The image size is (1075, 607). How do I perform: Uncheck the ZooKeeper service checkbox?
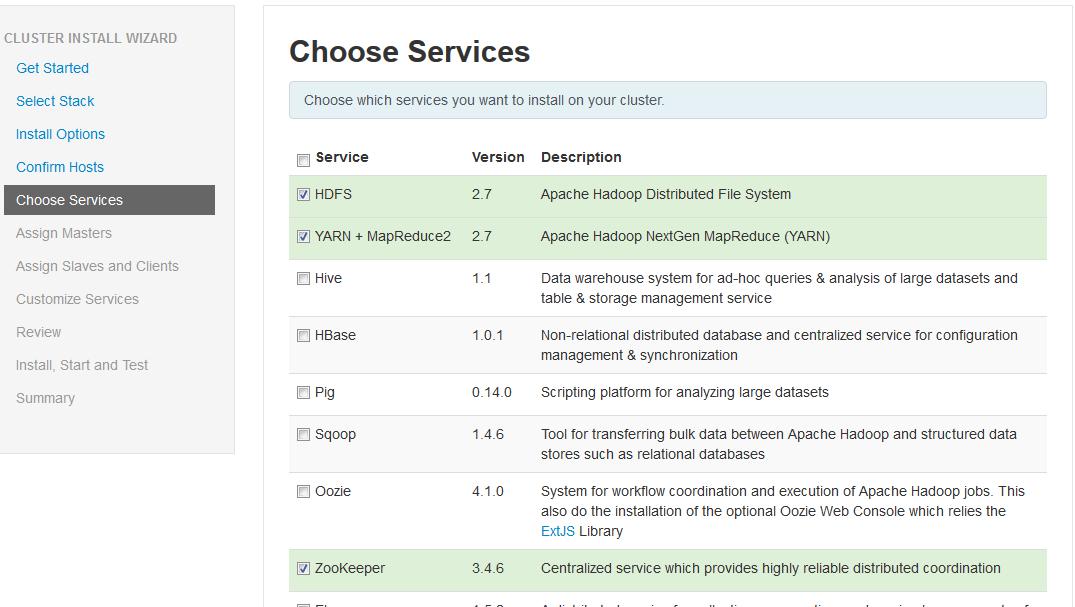303,569
